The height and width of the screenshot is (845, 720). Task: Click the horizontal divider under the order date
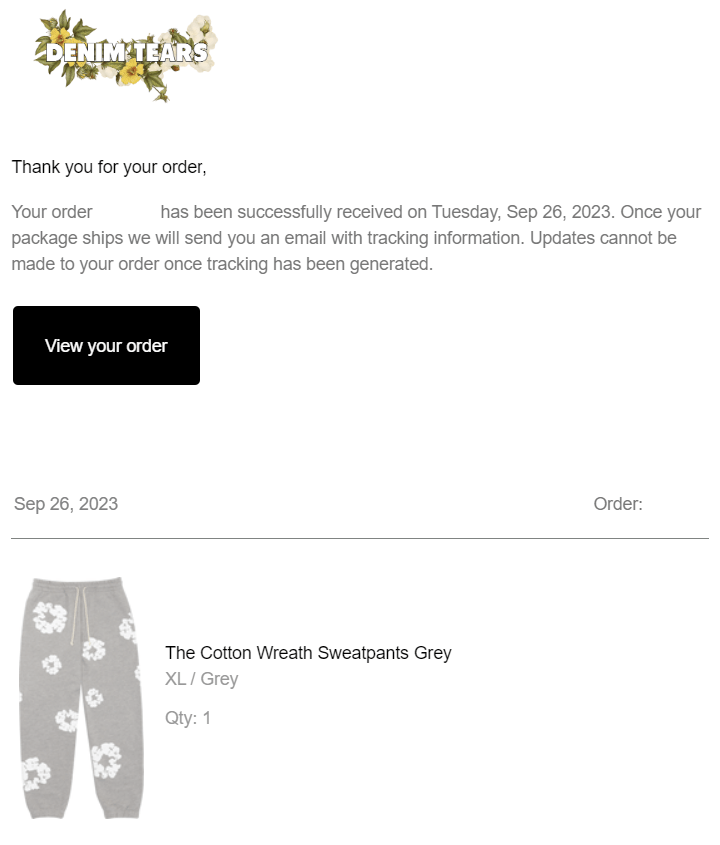click(360, 538)
